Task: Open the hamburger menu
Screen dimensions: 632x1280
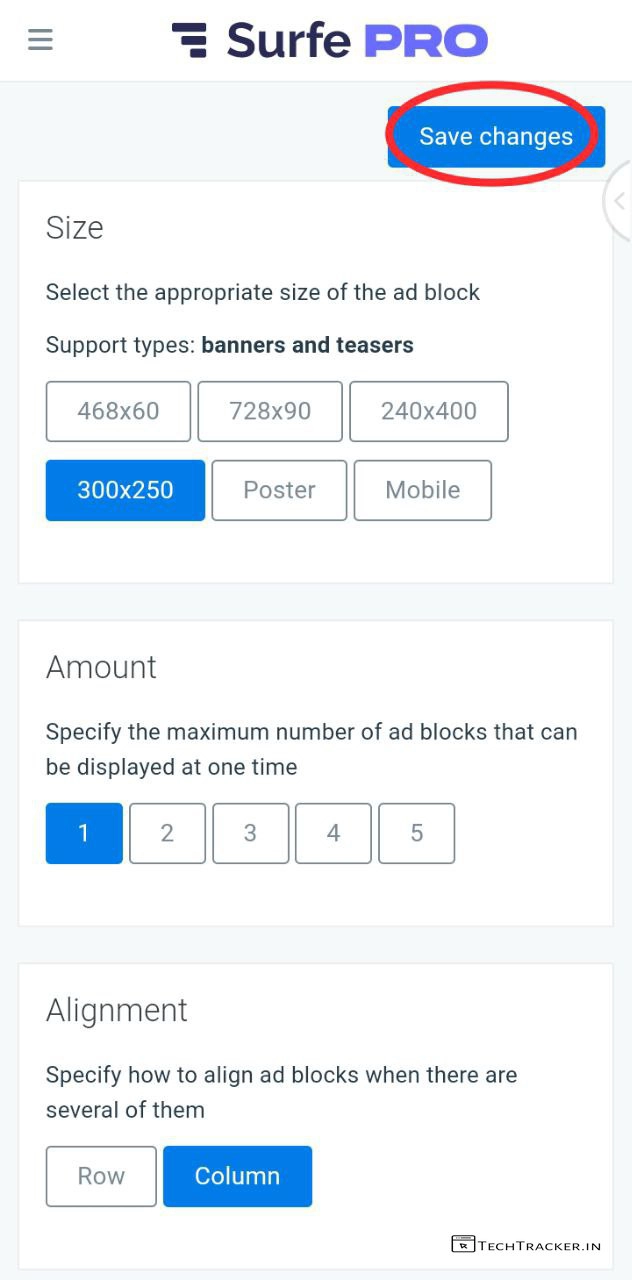Action: pos(40,40)
